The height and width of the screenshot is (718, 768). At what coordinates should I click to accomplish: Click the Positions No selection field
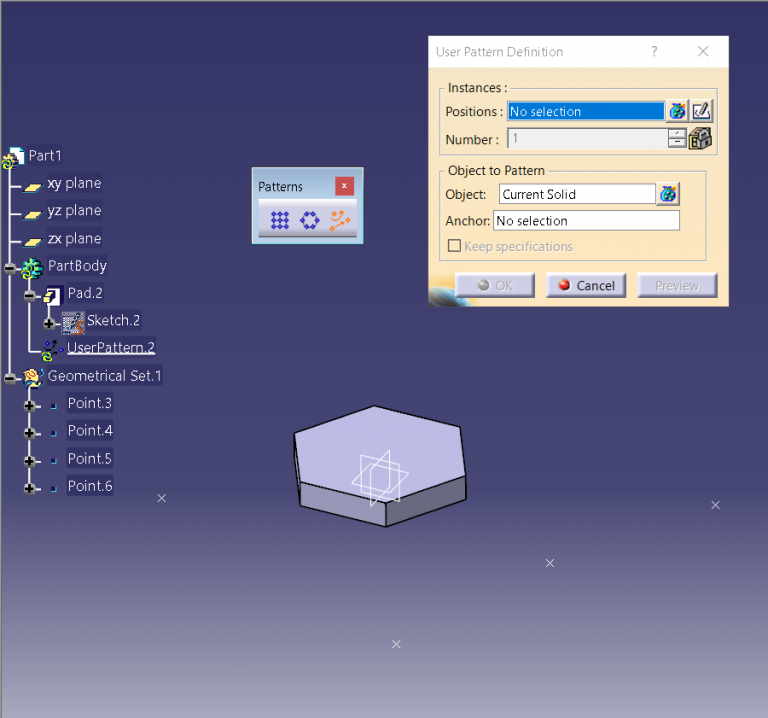(x=586, y=111)
